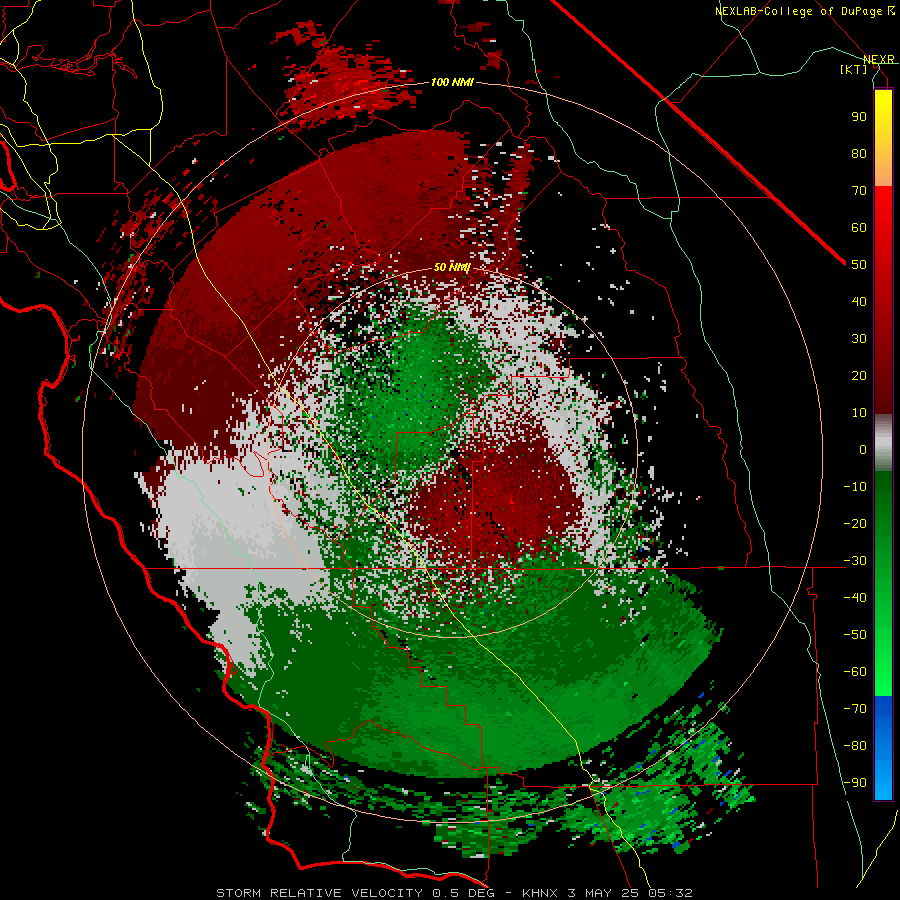Viewport: 900px width, 900px height.
Task: Click the -10 value on the velocity scale
Action: click(855, 487)
